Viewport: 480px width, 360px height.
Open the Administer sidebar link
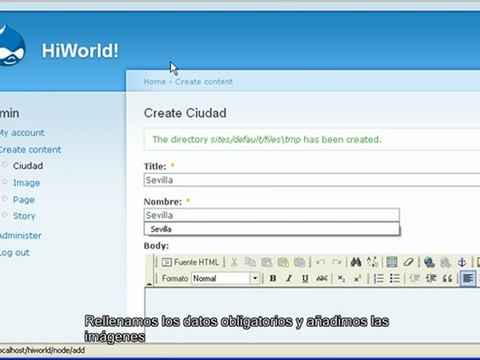(x=21, y=235)
